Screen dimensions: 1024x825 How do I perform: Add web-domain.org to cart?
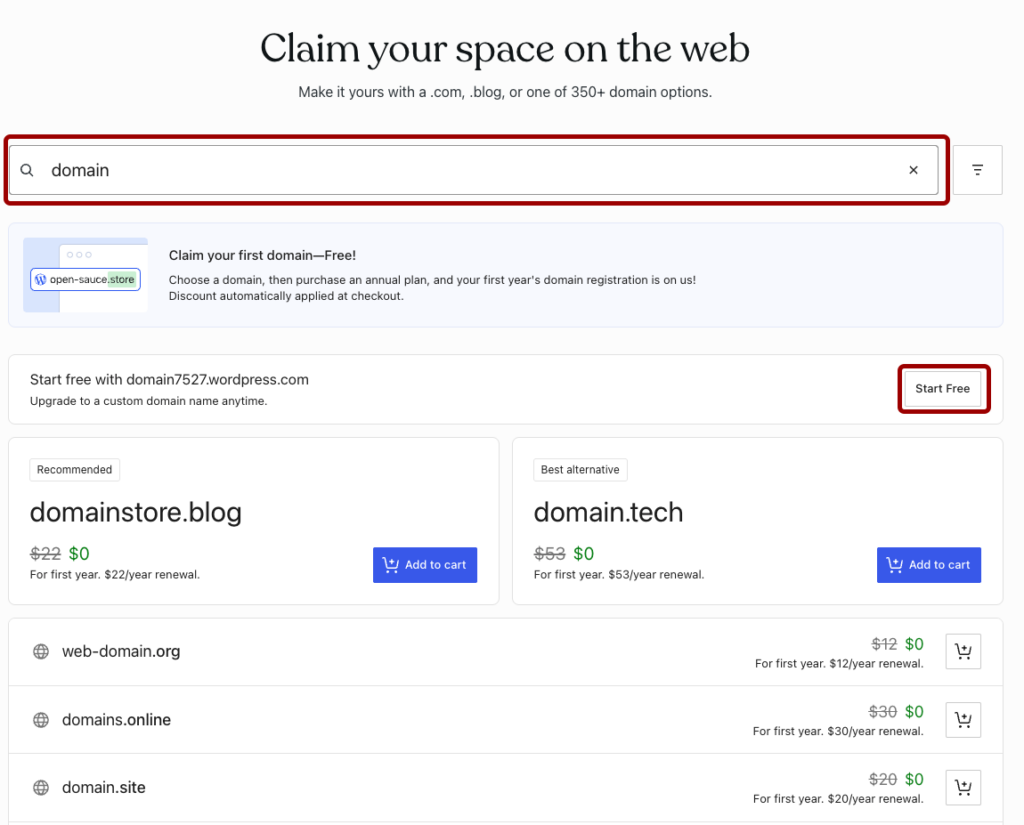pos(963,652)
